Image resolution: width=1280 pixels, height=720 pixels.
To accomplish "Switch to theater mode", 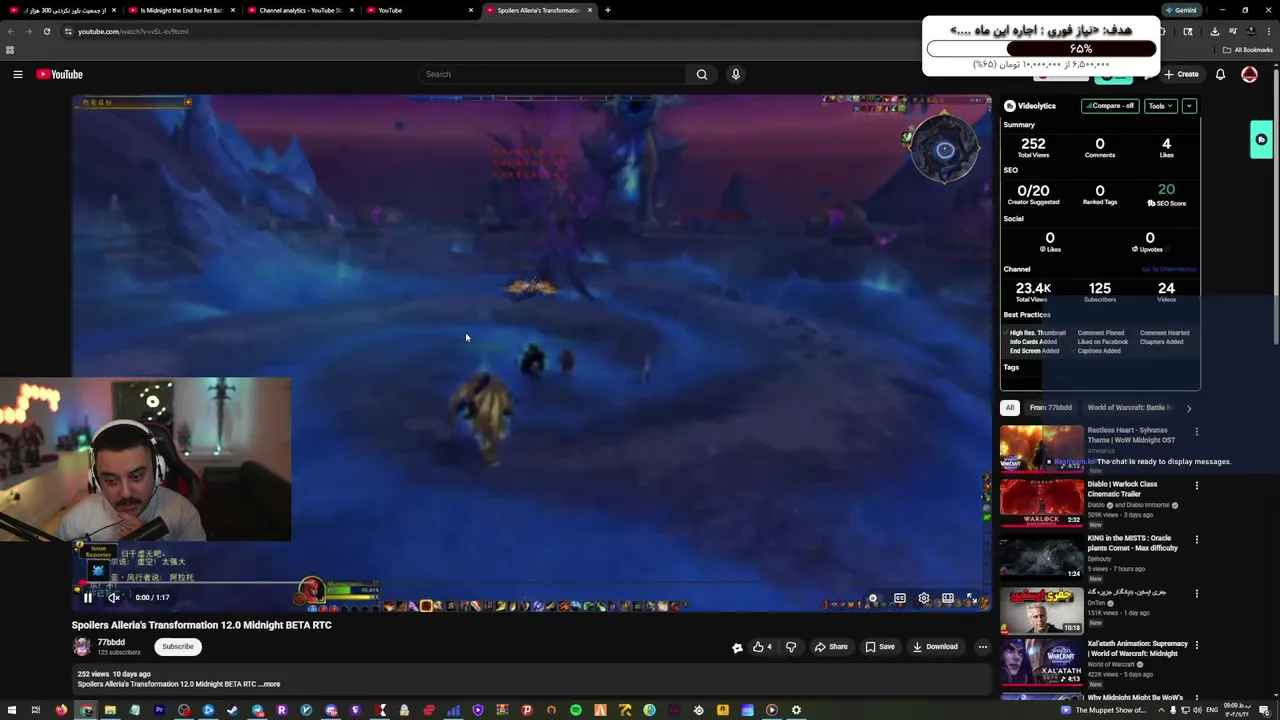I will 947,598.
